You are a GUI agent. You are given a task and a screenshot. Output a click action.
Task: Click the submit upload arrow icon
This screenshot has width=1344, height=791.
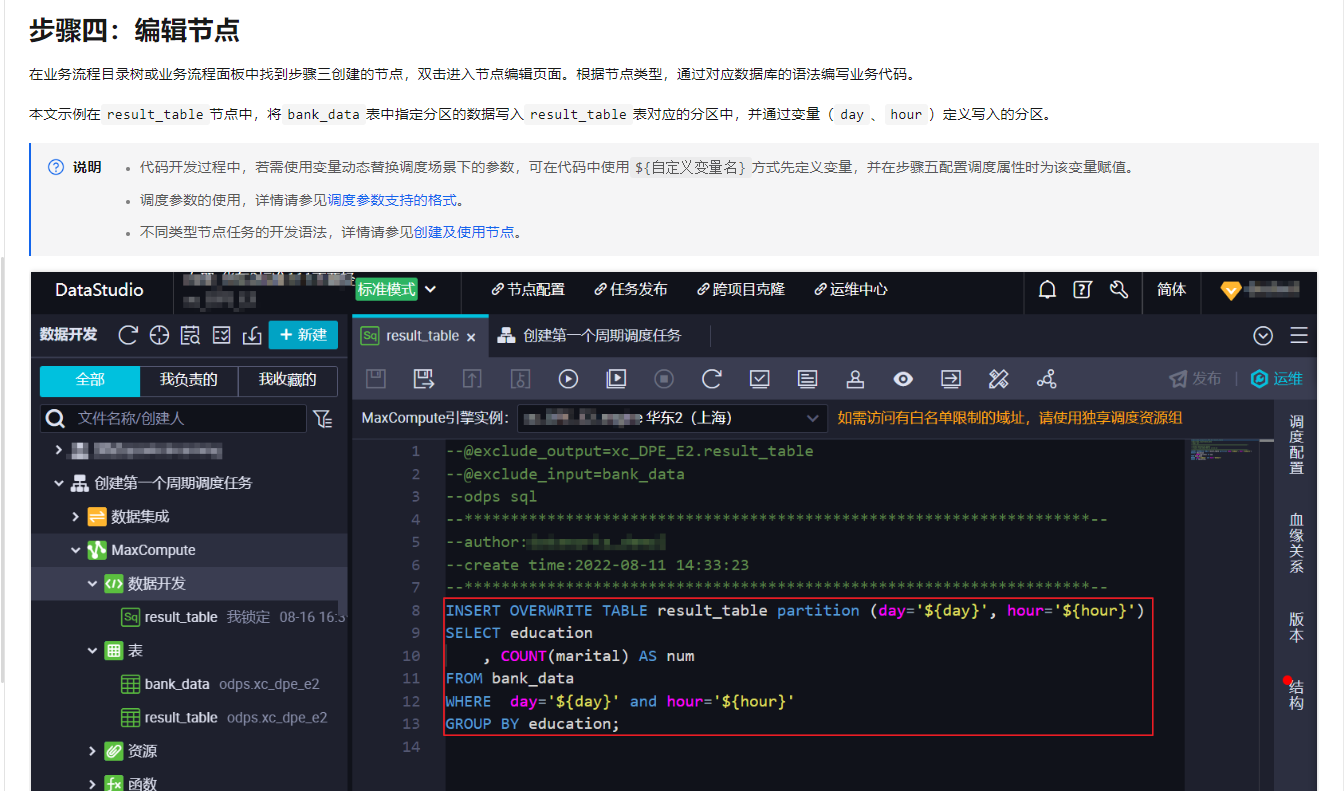472,379
